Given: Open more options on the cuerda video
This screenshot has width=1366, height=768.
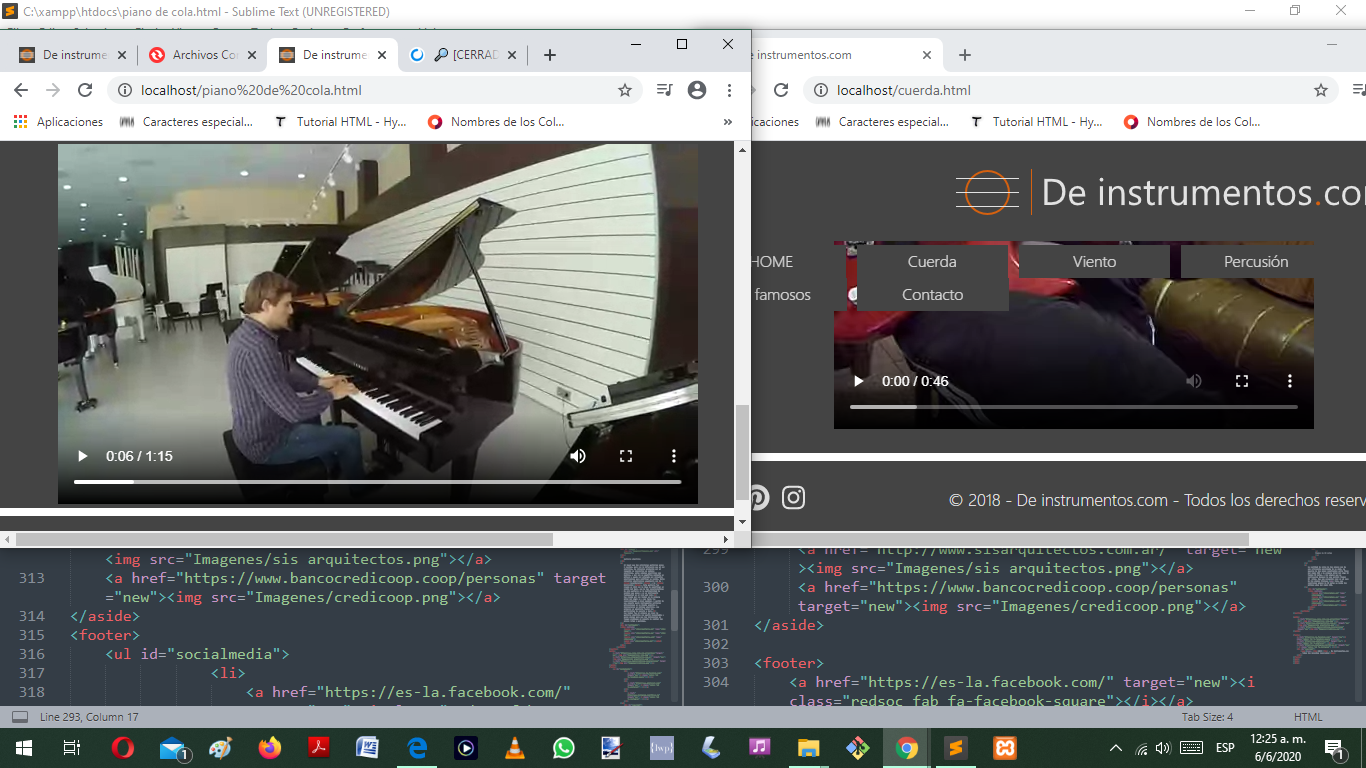Looking at the screenshot, I should click(x=1290, y=381).
